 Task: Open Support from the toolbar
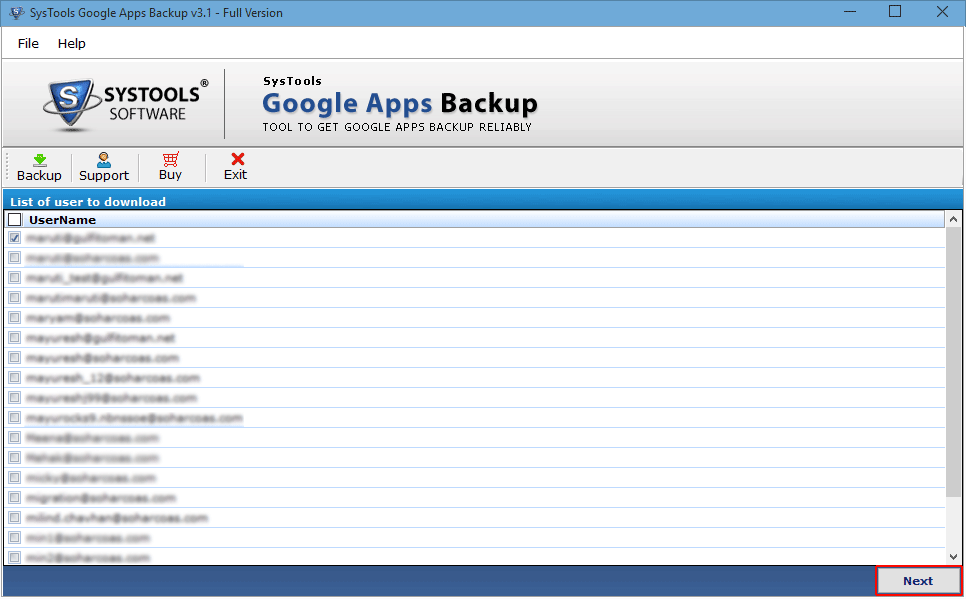click(104, 168)
